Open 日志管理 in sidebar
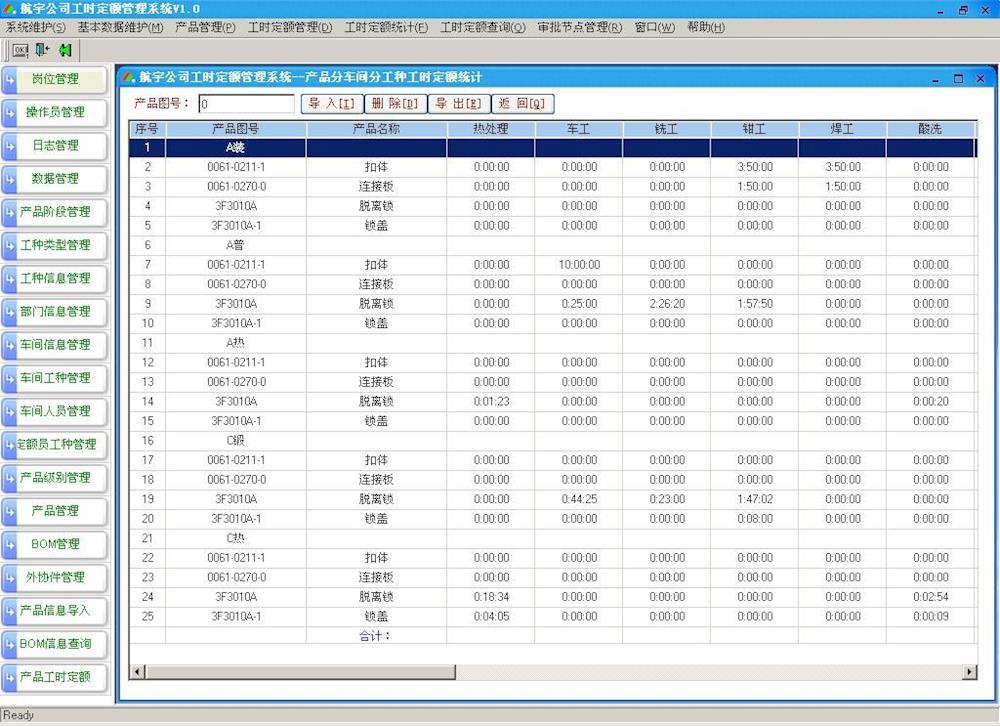The height and width of the screenshot is (726, 1000). [55, 145]
